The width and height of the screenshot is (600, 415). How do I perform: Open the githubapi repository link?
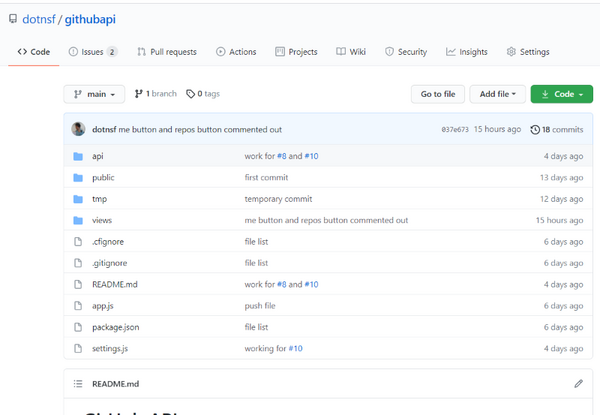coord(90,19)
